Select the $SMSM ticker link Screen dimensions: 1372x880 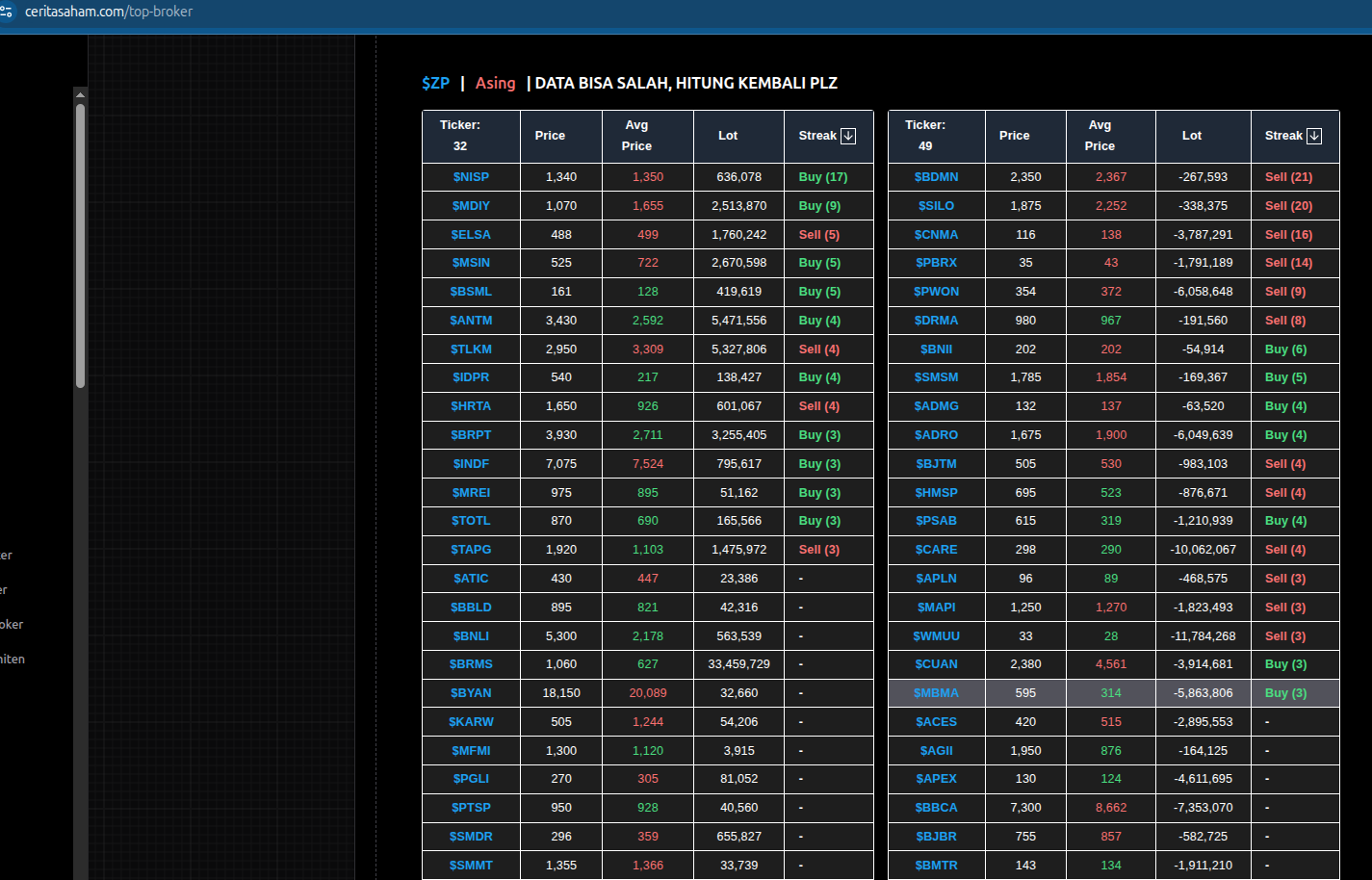coord(937,377)
